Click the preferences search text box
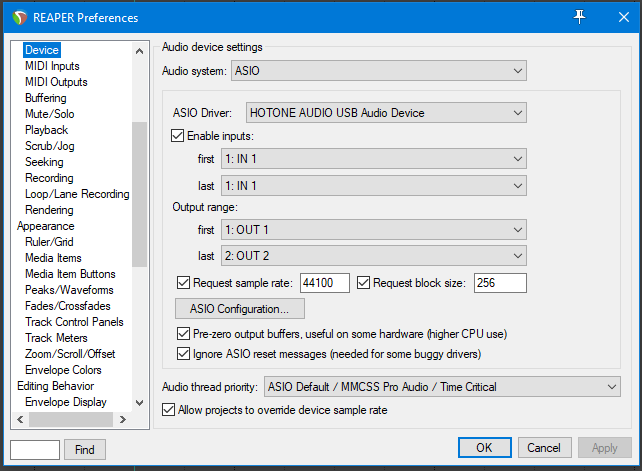 34,450
